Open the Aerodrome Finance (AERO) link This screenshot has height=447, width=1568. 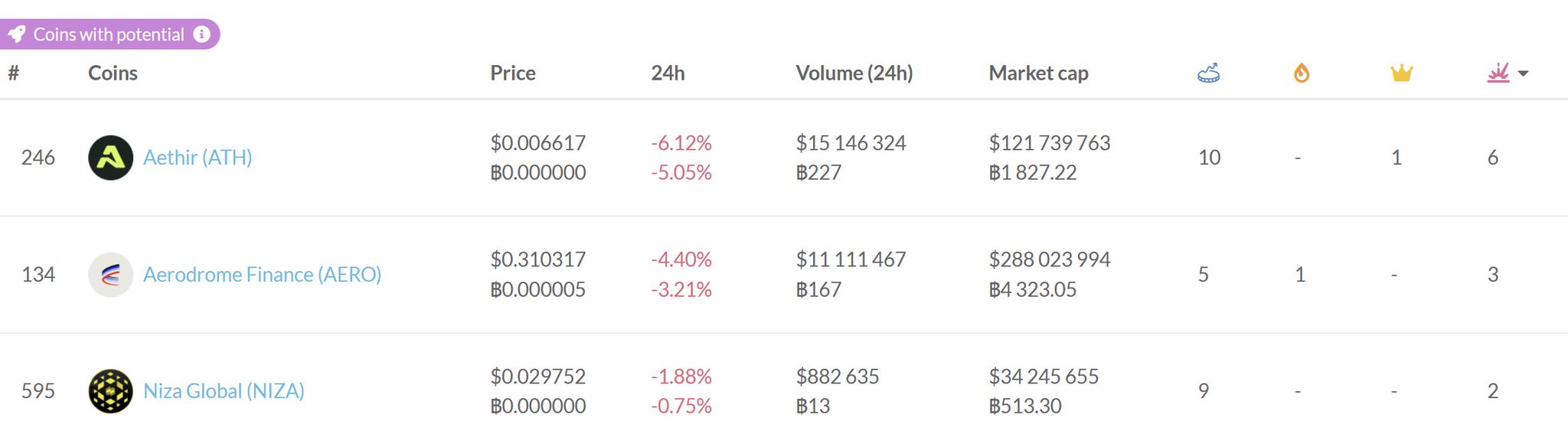(262, 275)
